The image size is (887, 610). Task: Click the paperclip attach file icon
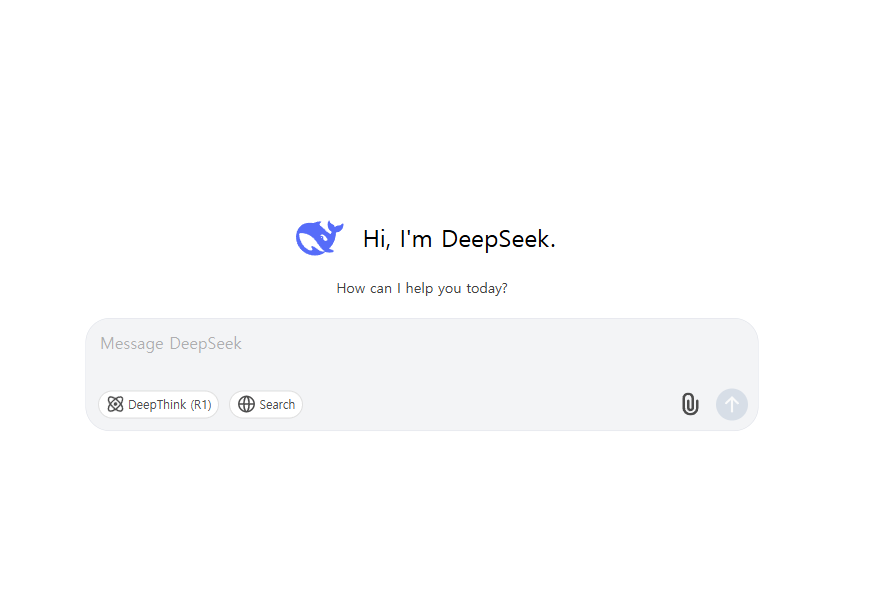tap(690, 404)
